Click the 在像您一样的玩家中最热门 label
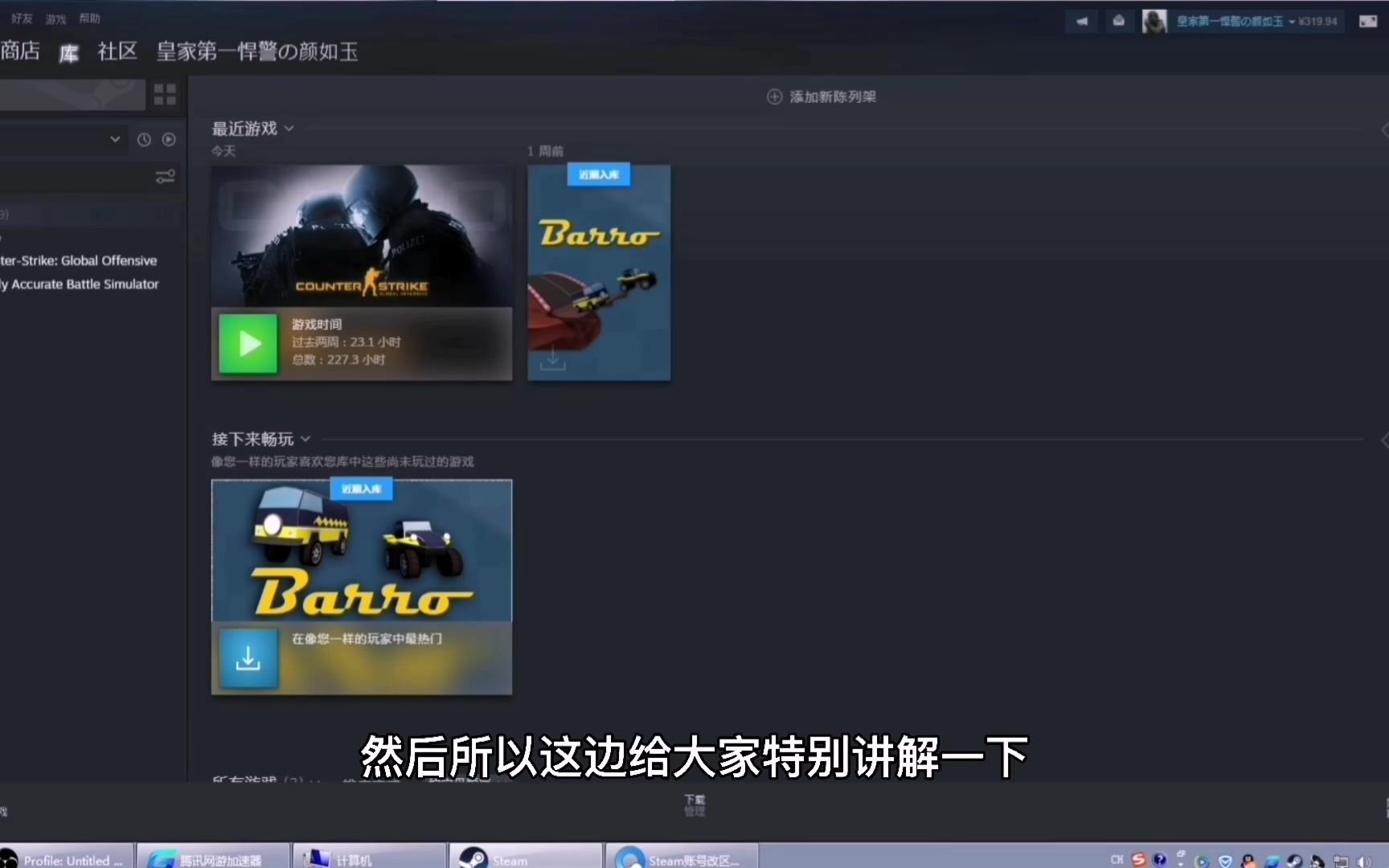 pos(367,638)
